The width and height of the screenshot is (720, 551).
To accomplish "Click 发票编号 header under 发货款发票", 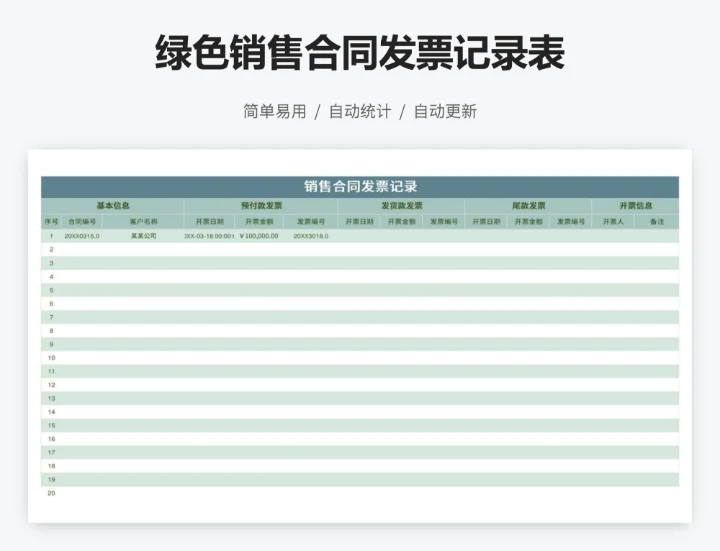I will point(444,222).
